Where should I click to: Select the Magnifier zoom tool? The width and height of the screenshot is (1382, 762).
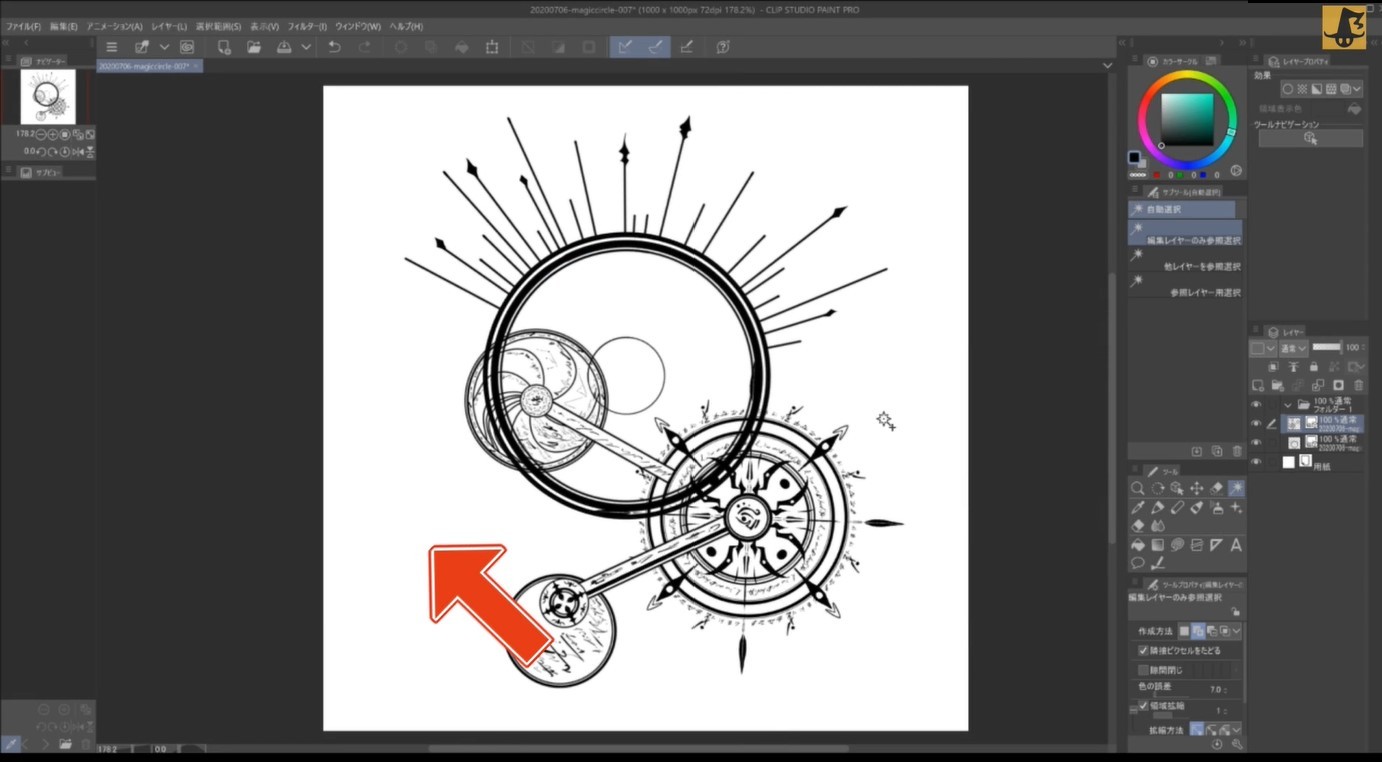click(1138, 488)
